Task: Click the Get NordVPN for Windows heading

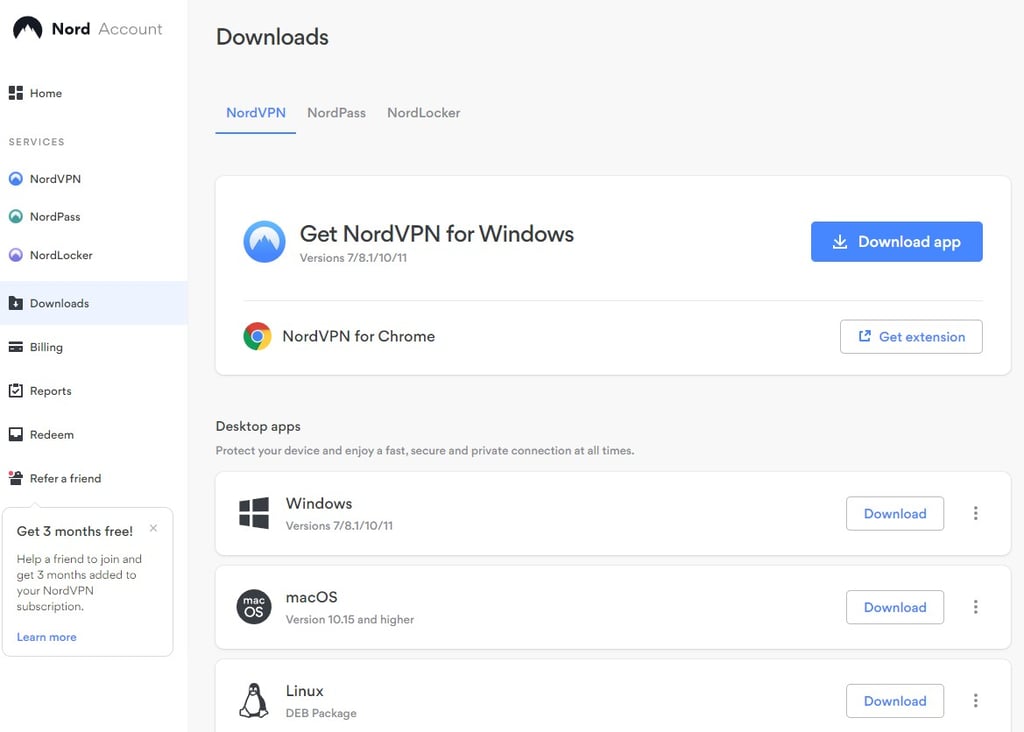Action: [437, 234]
